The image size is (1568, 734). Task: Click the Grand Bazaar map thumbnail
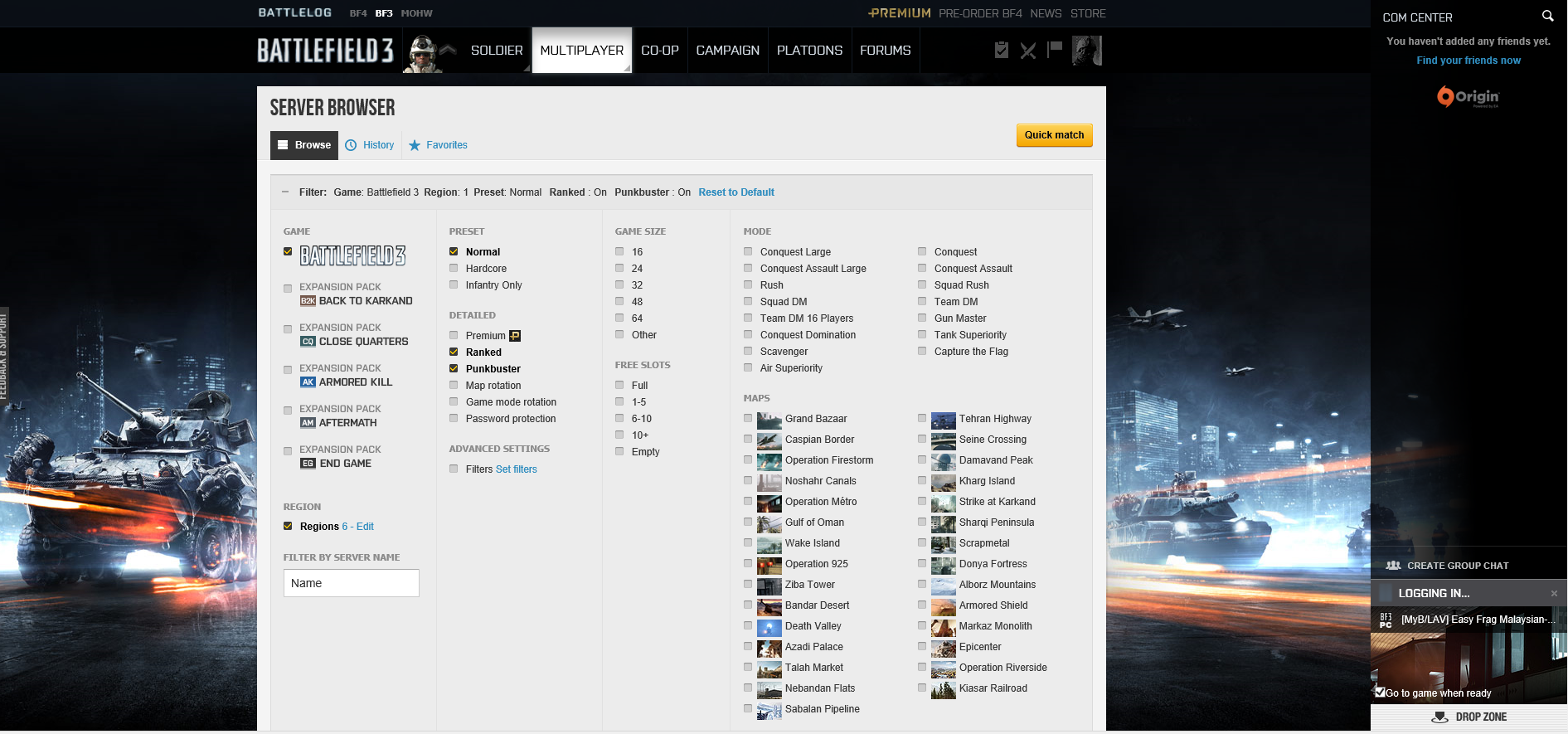(769, 420)
